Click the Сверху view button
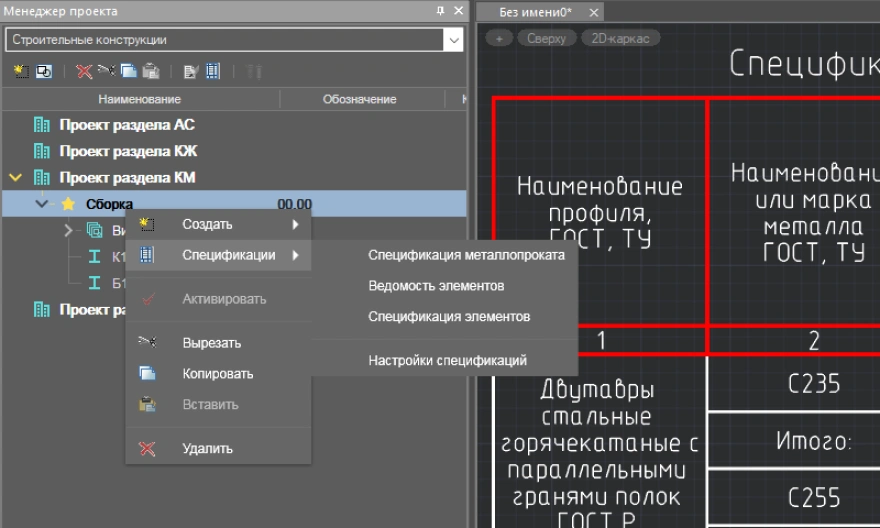The width and height of the screenshot is (880, 528). (x=547, y=38)
